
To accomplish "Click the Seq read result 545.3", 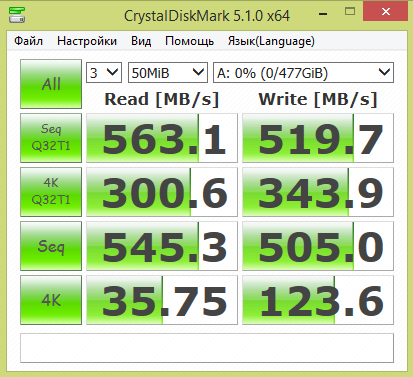I will [x=162, y=246].
